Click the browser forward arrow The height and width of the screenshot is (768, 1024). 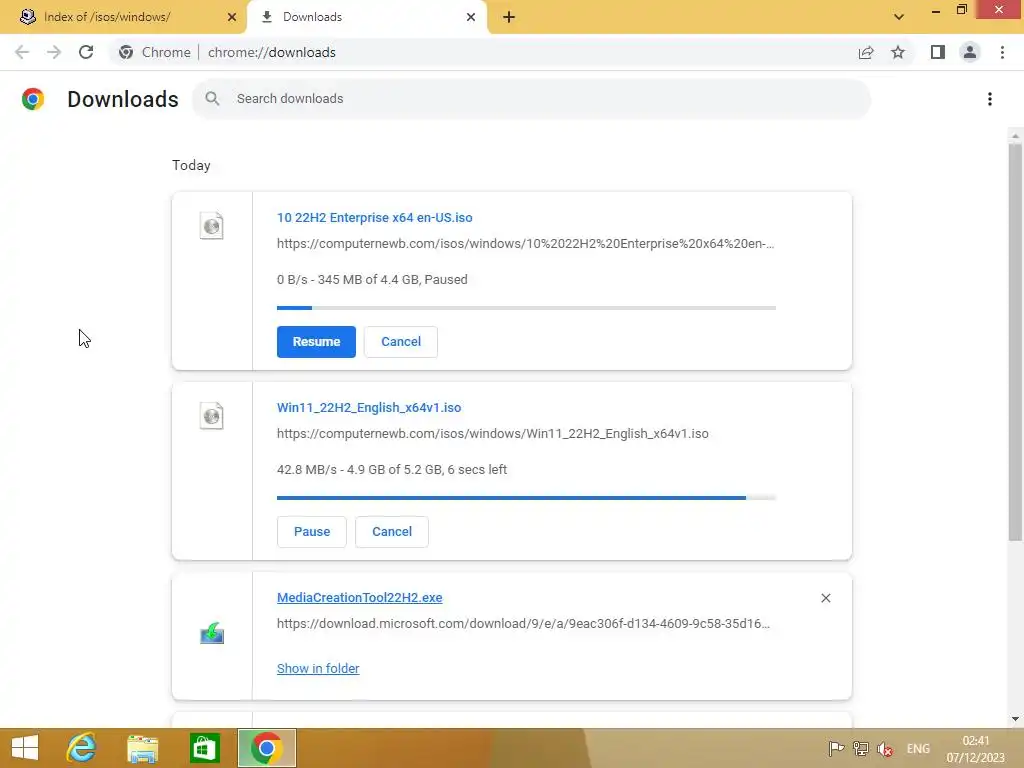point(54,52)
